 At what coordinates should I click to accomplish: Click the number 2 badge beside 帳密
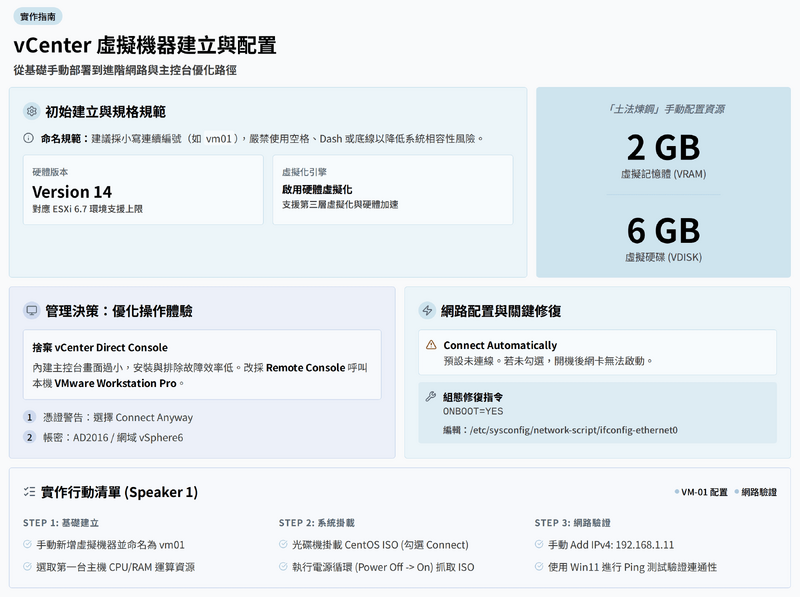(x=30, y=437)
